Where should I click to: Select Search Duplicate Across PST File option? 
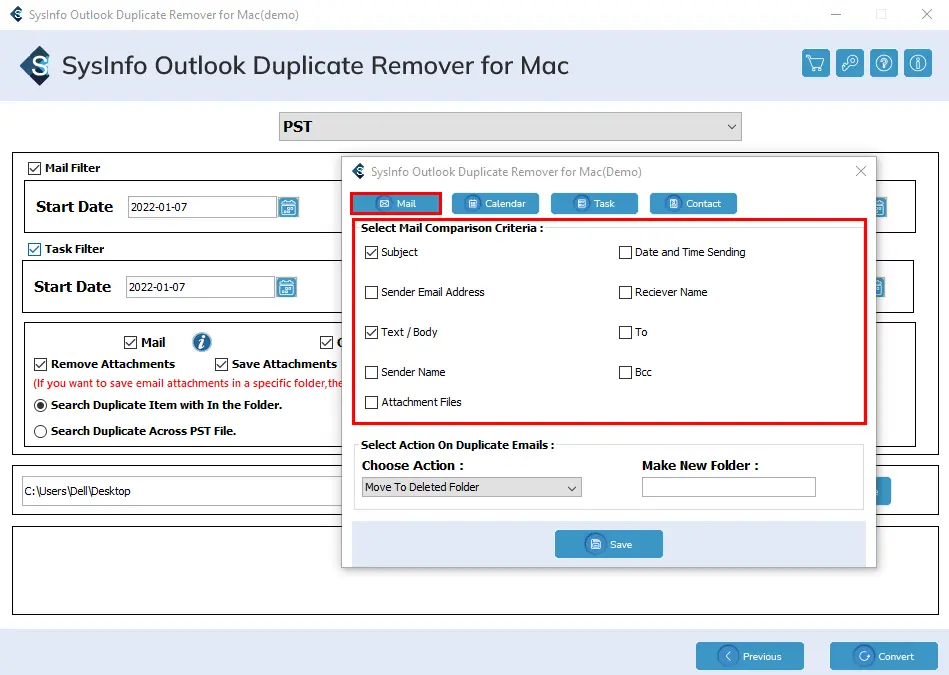41,431
